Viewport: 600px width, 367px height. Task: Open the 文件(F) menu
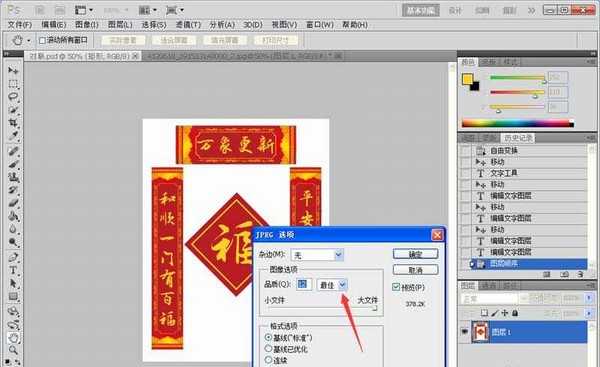[x=20, y=25]
